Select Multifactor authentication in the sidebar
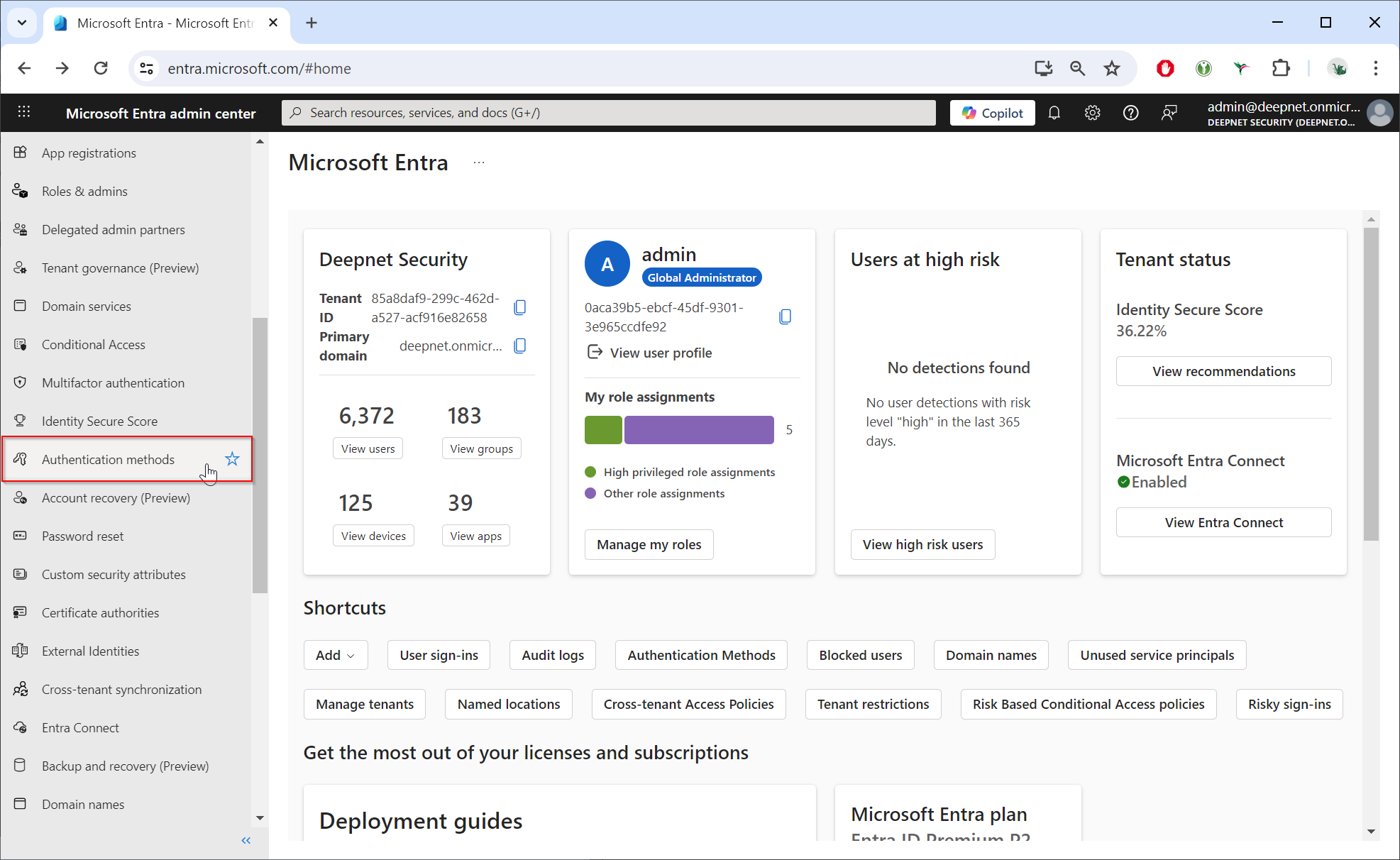This screenshot has height=860, width=1400. pos(113,382)
